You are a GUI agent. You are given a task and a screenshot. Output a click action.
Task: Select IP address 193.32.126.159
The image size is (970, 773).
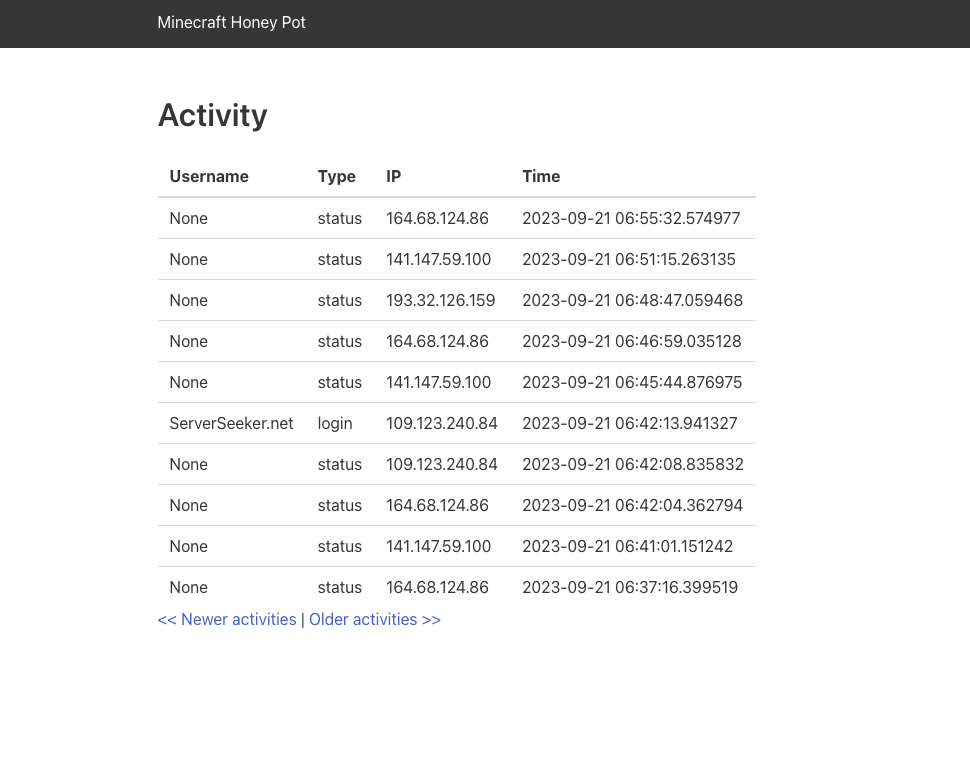tap(440, 300)
